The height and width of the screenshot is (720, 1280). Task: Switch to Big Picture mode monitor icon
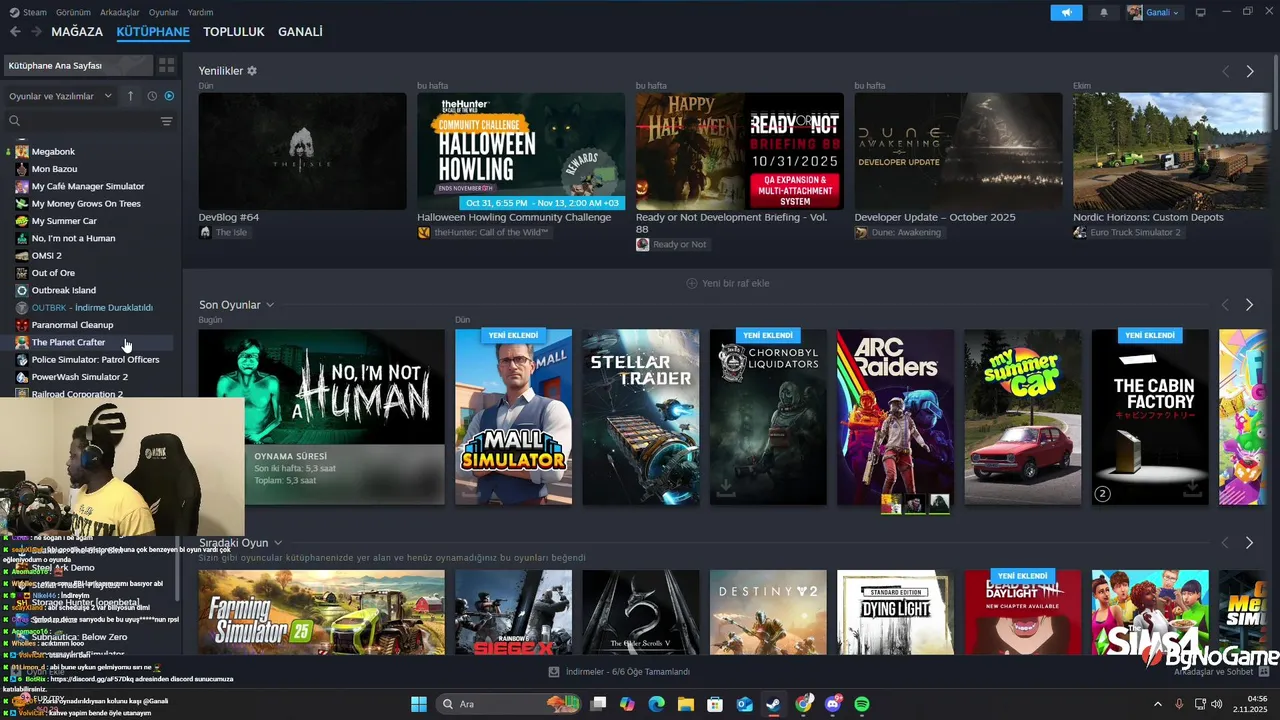1201,12
